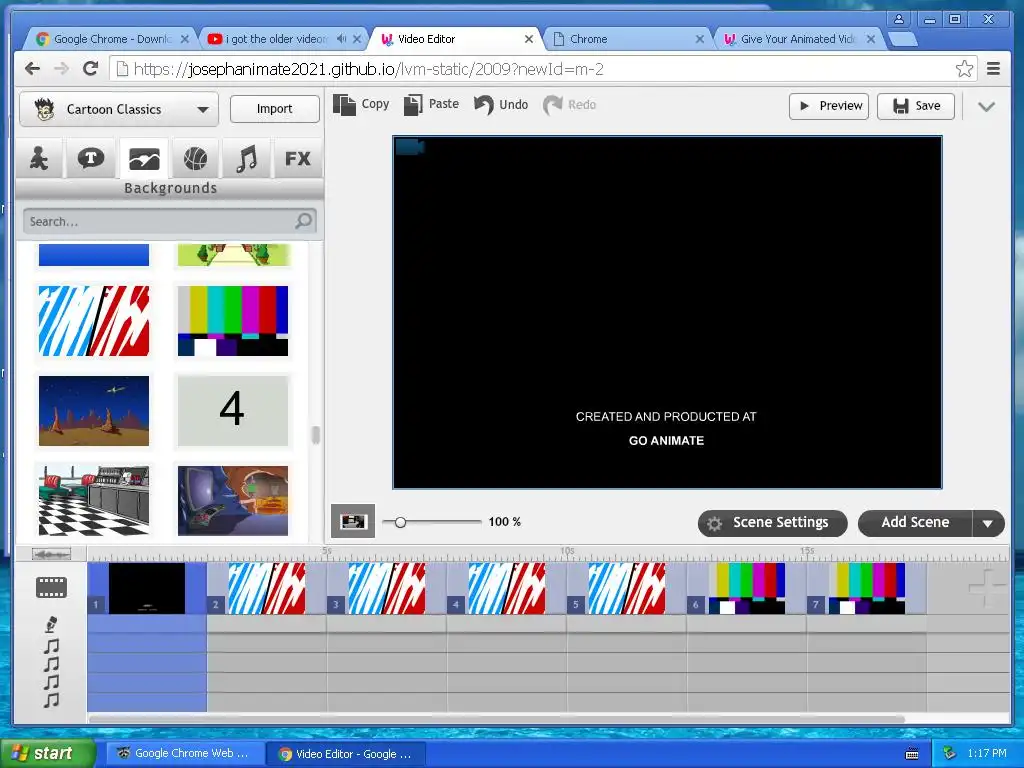The image size is (1024, 768).
Task: Expand the chevron next to Save
Action: click(x=986, y=106)
